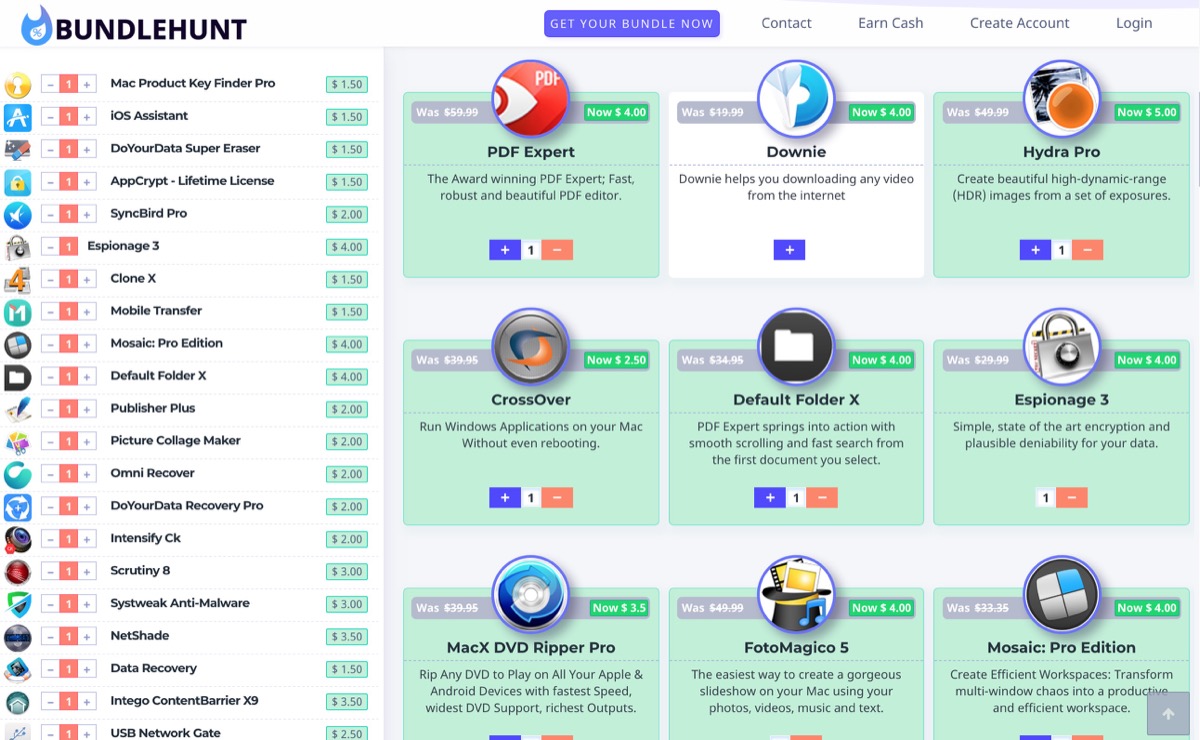Click the FotoMagico 5 app icon
This screenshot has width=1200, height=740.
(796, 594)
